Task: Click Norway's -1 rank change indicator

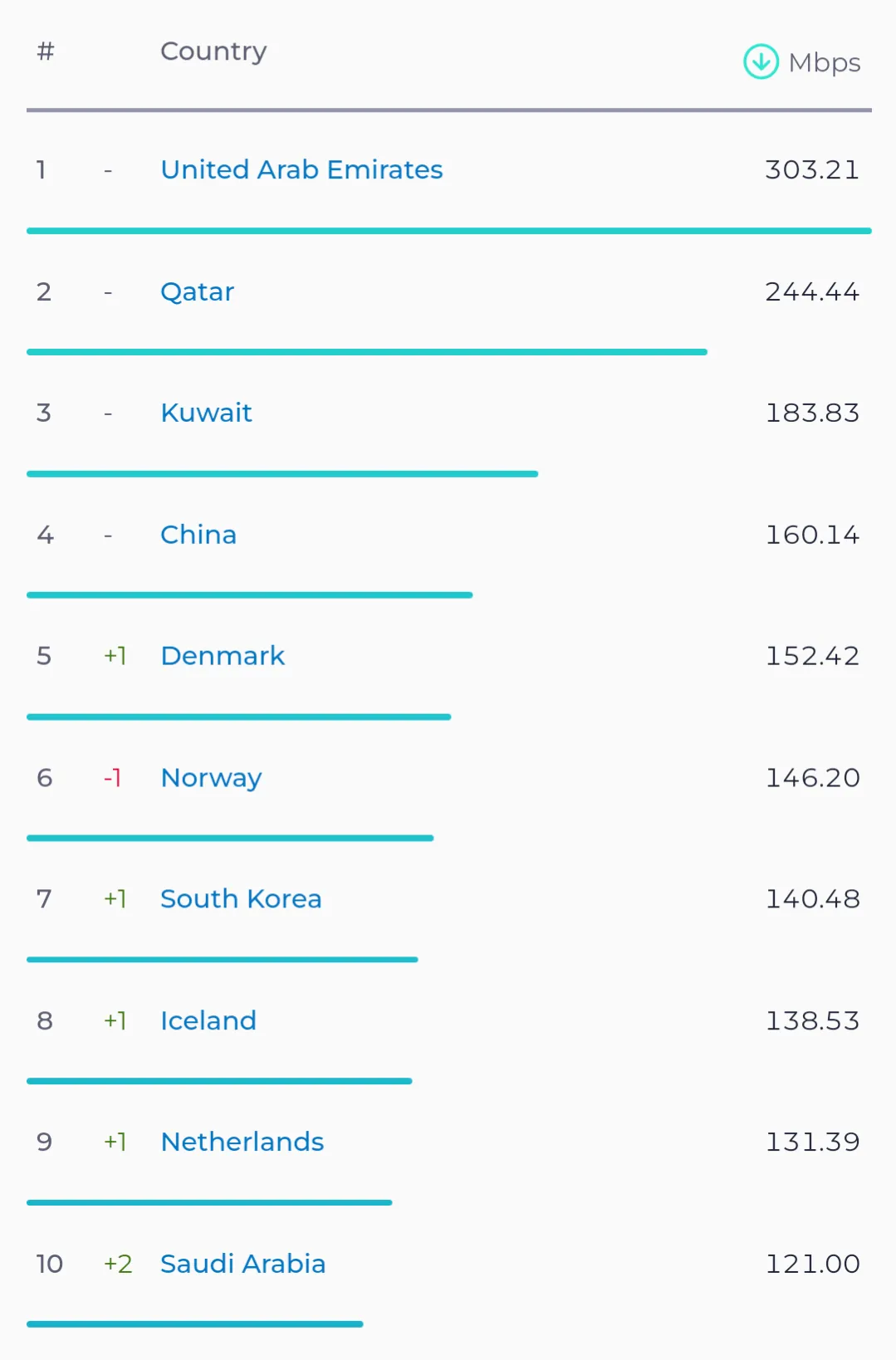Action: [113, 778]
